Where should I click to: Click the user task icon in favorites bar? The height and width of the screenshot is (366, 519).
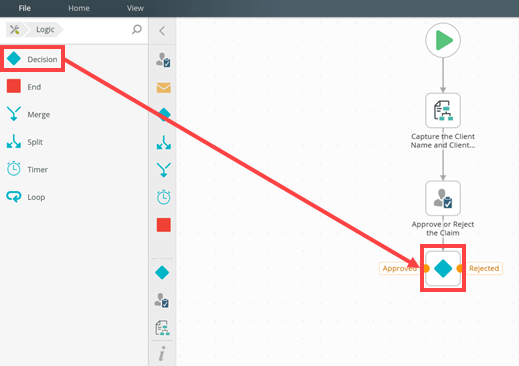pos(163,60)
